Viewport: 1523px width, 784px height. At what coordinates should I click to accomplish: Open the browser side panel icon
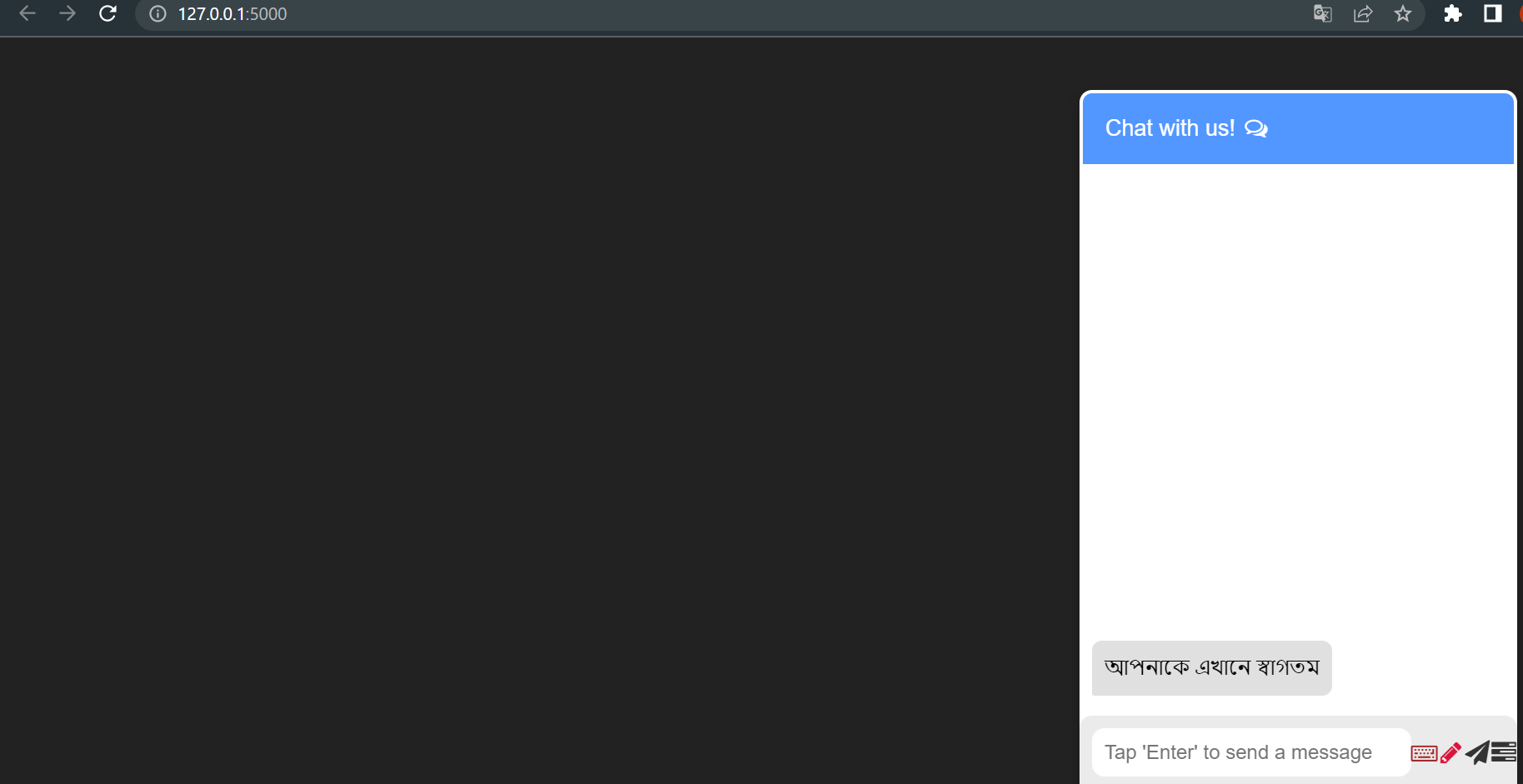click(x=1492, y=13)
